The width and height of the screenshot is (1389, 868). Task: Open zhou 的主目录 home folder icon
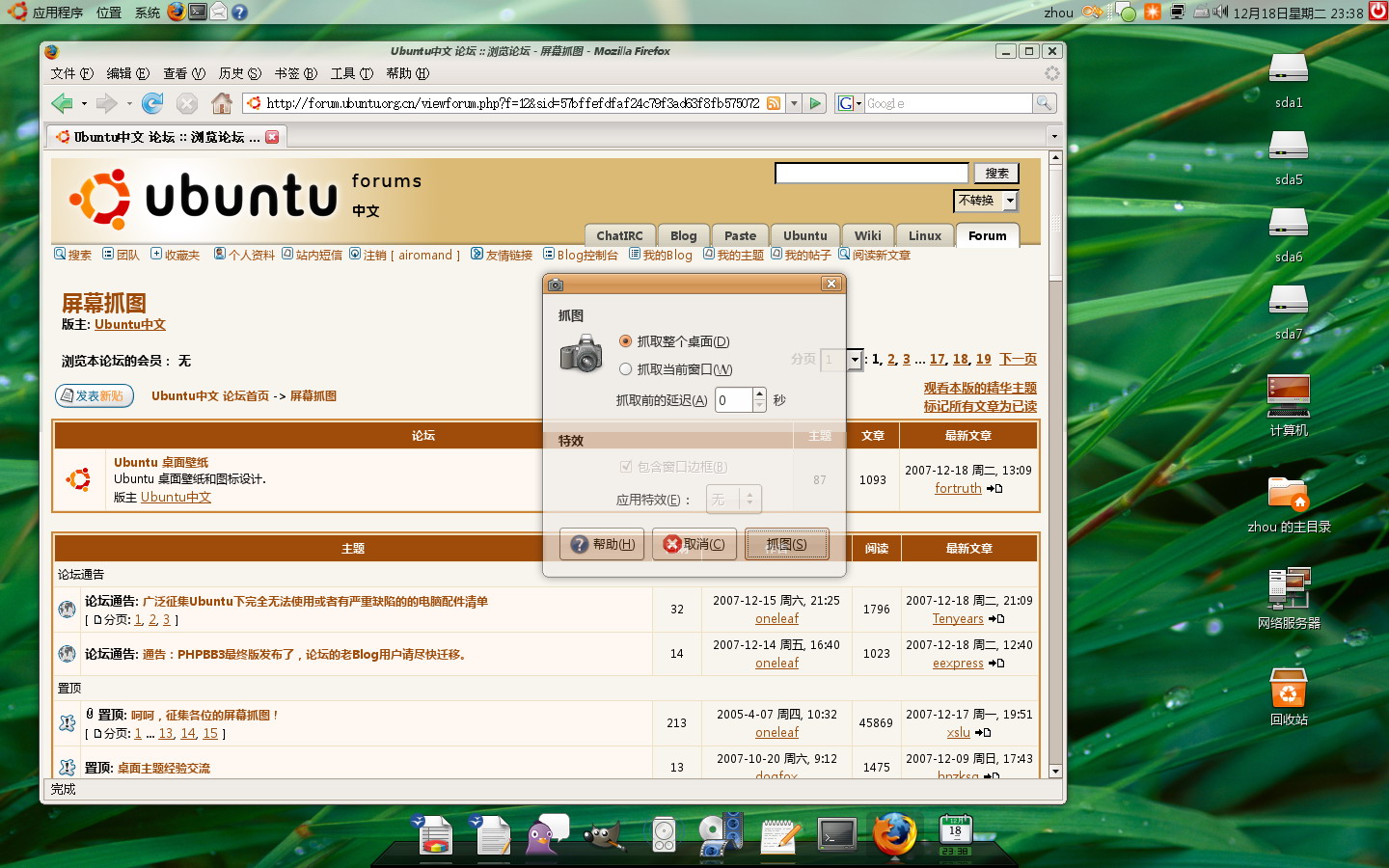(1289, 494)
